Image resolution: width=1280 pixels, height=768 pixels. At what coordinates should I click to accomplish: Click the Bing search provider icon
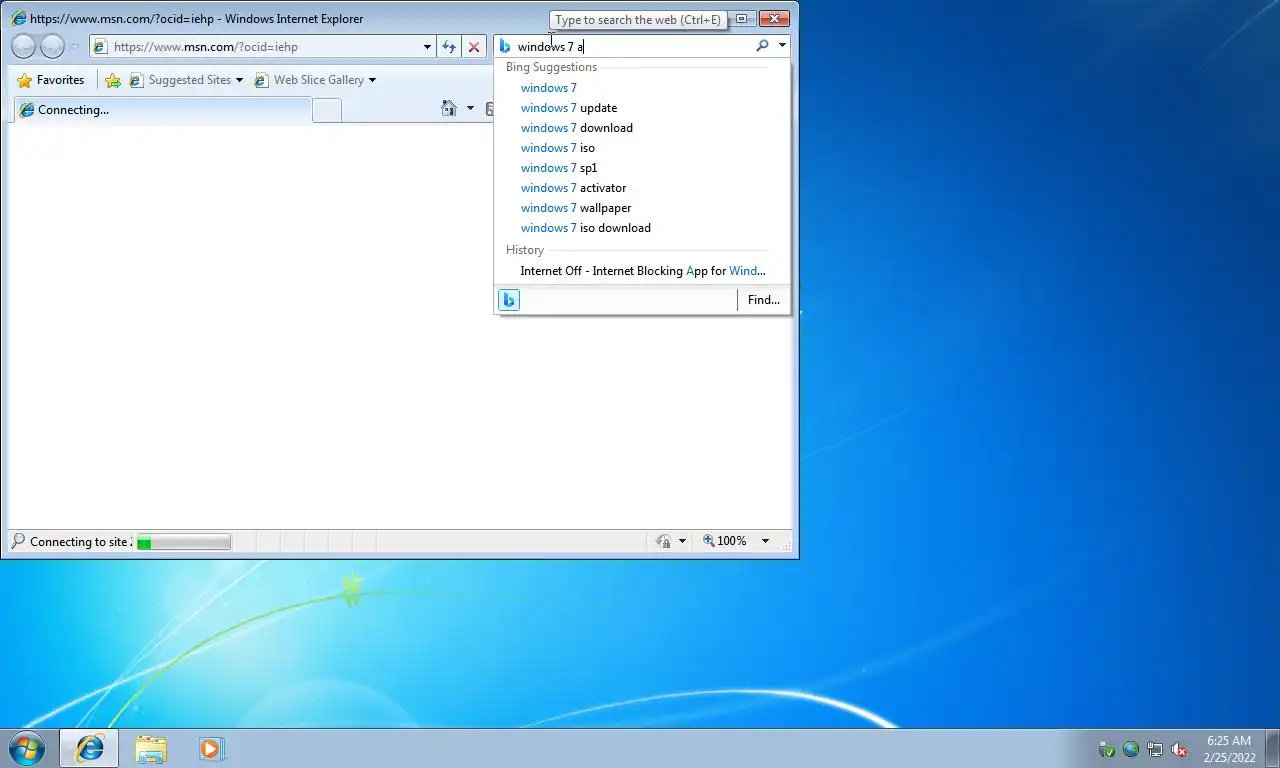(505, 46)
